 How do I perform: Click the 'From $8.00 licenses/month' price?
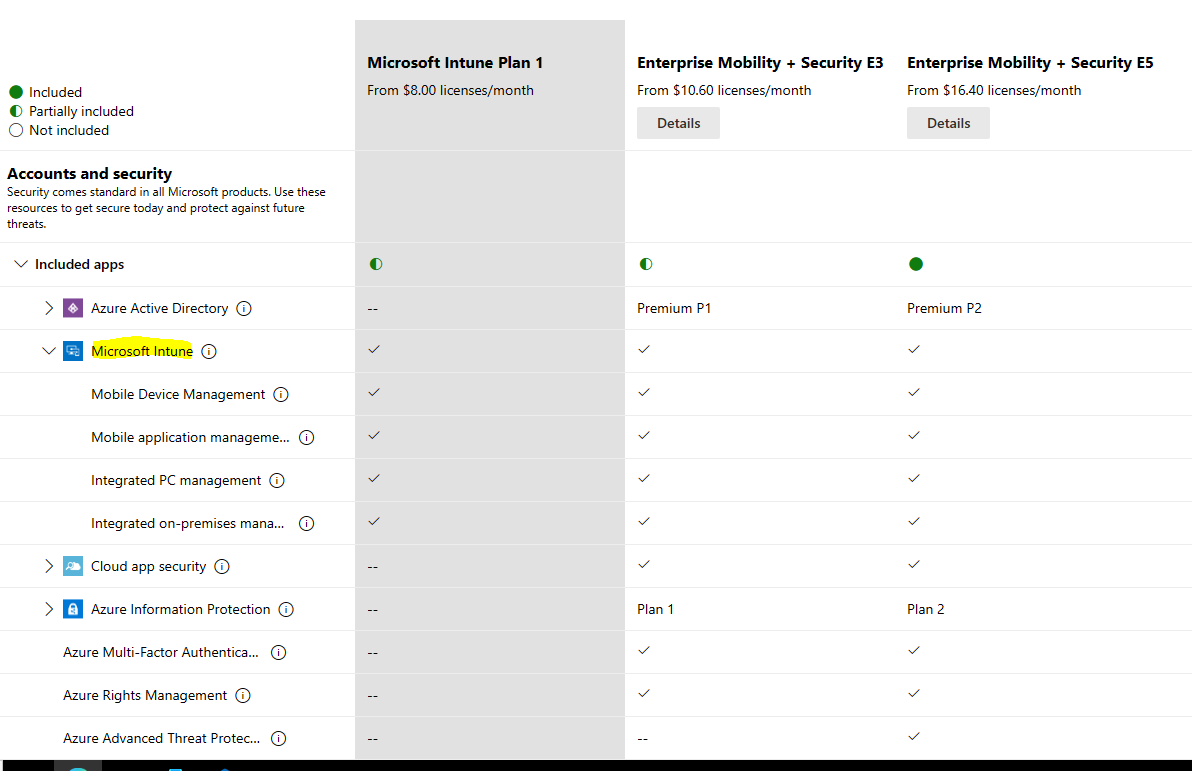point(450,90)
